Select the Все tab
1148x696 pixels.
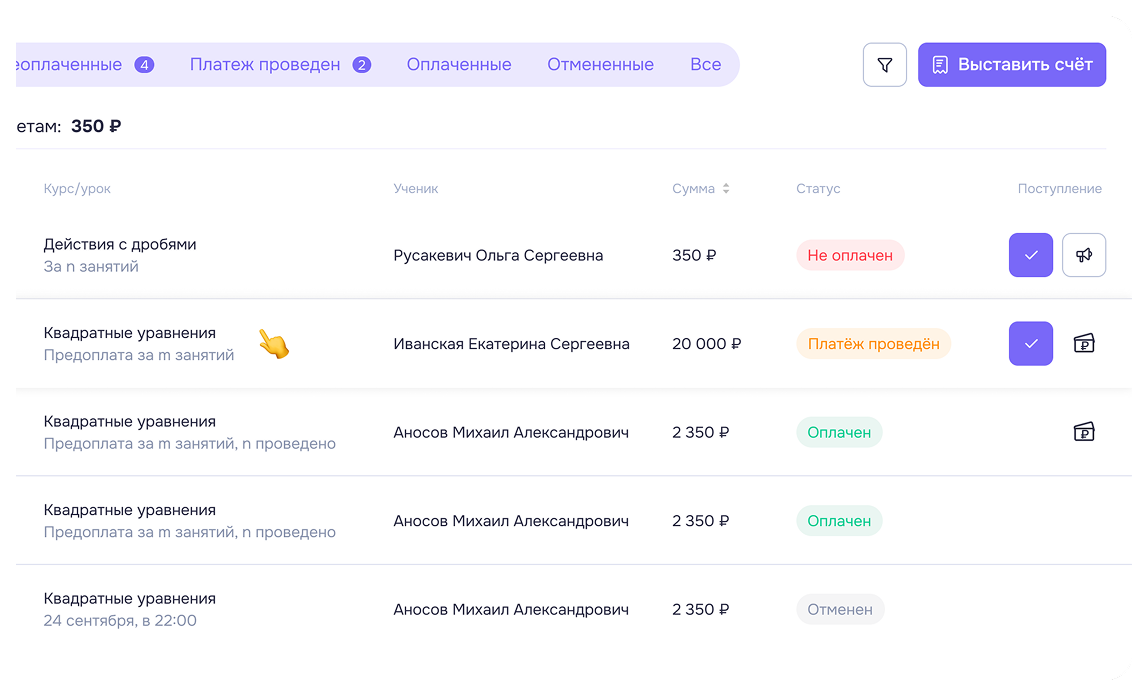705,65
